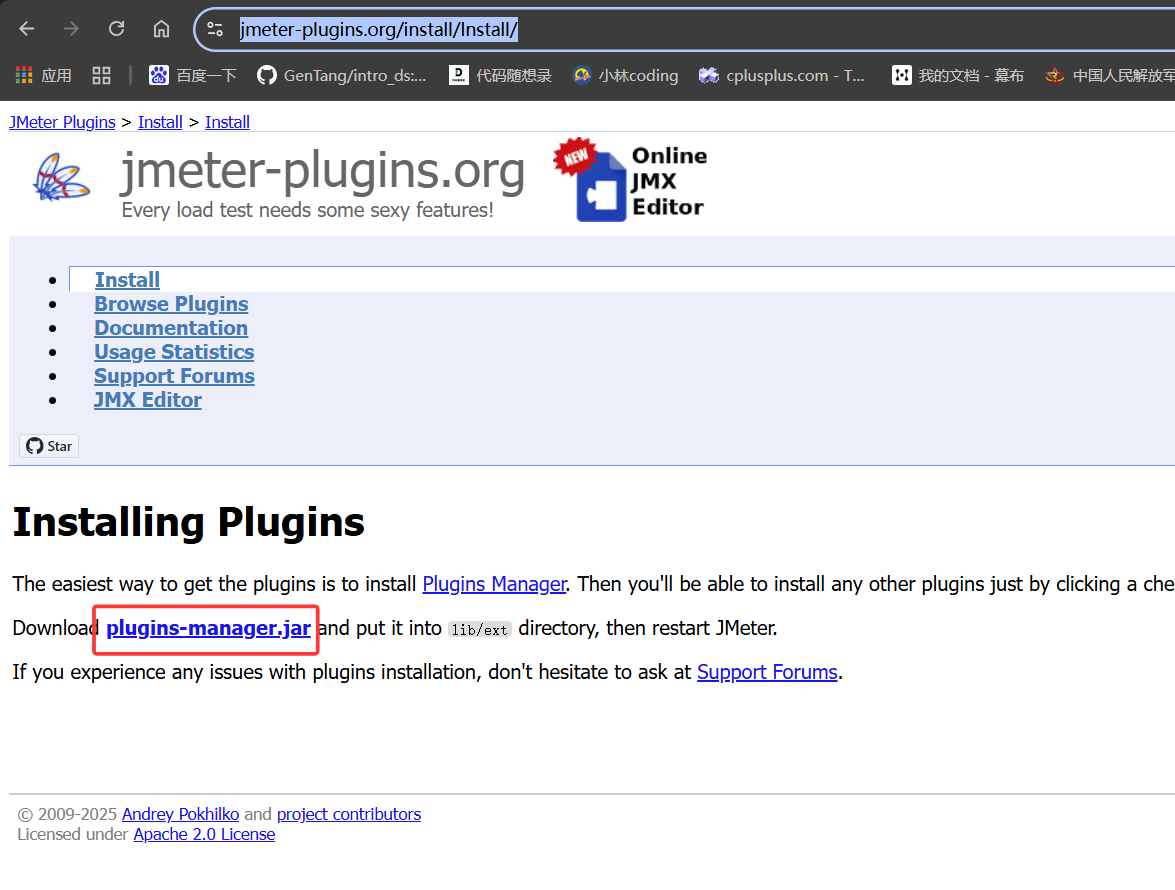Open the 百度一下 bookmark
Screen dimensions: 1175x890
[193, 75]
